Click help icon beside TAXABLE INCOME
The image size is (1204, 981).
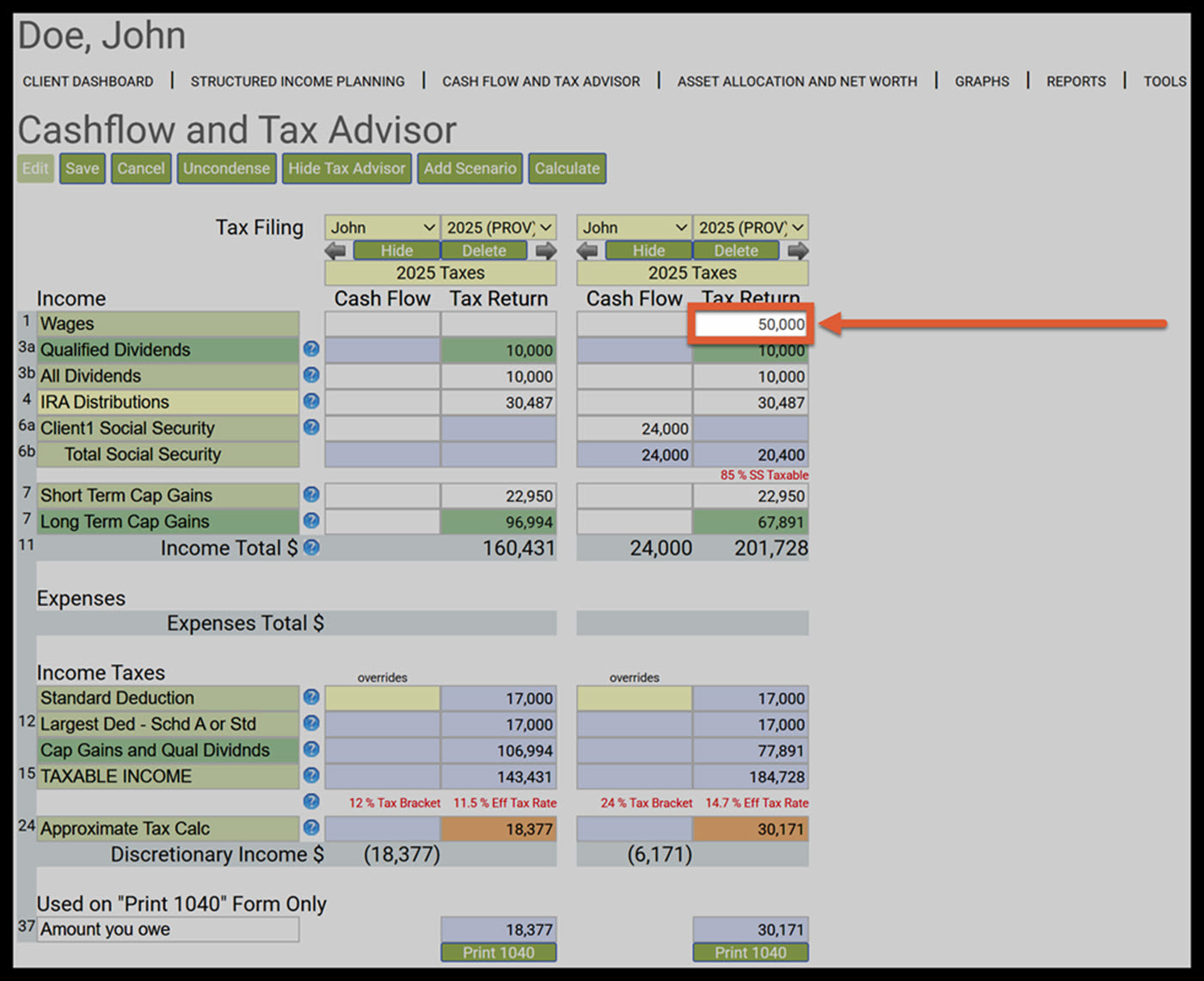pyautogui.click(x=311, y=776)
